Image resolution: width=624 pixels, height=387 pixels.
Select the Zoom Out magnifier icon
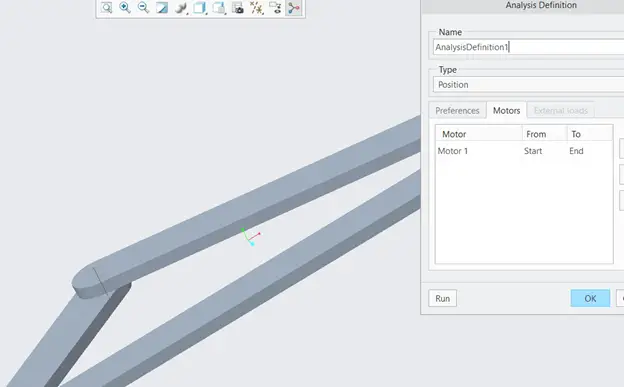tap(143, 8)
